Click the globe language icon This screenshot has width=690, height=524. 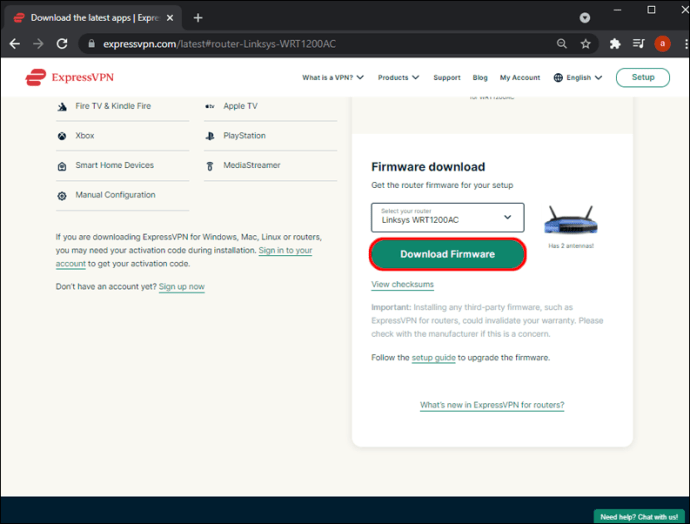[558, 77]
